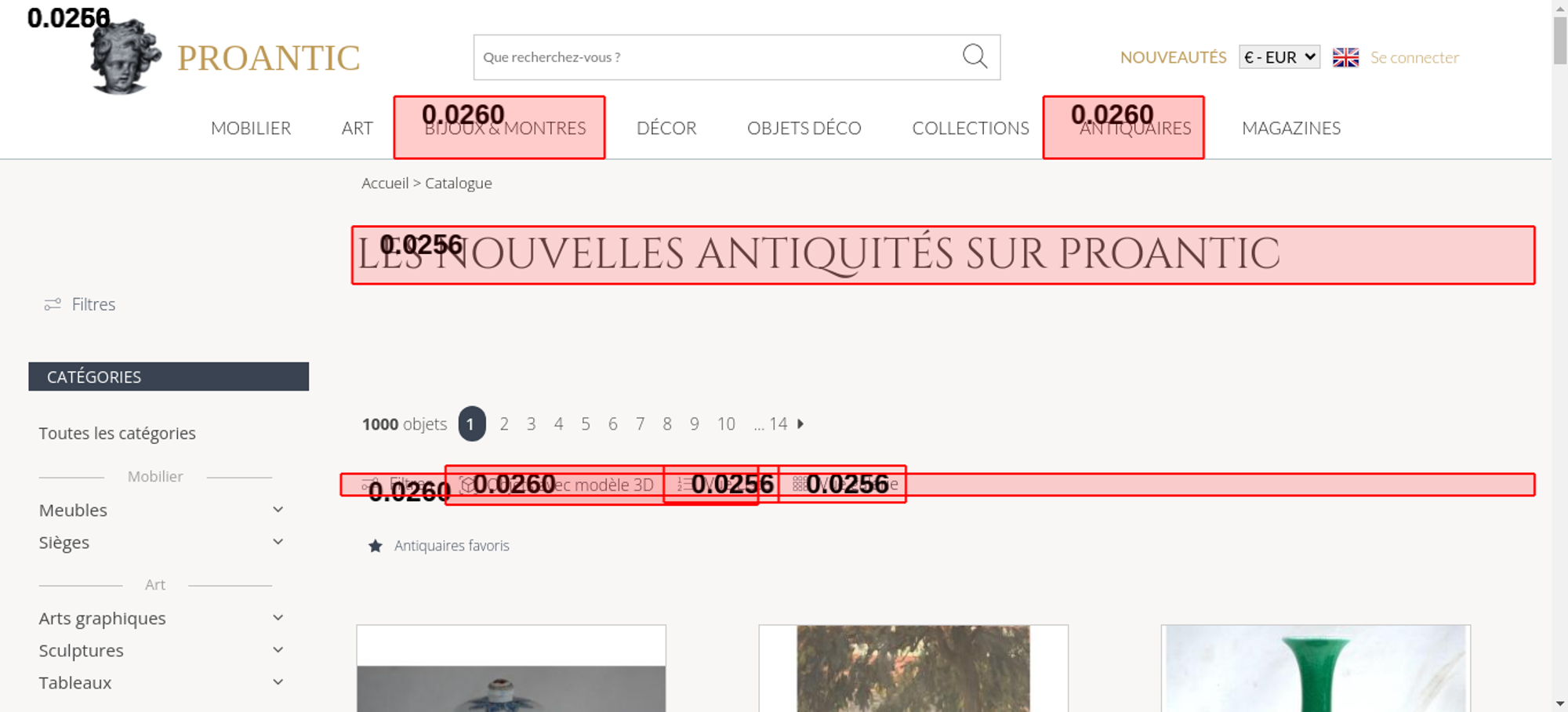Expand the Arts graphiques category
1568x712 pixels.
click(x=278, y=618)
